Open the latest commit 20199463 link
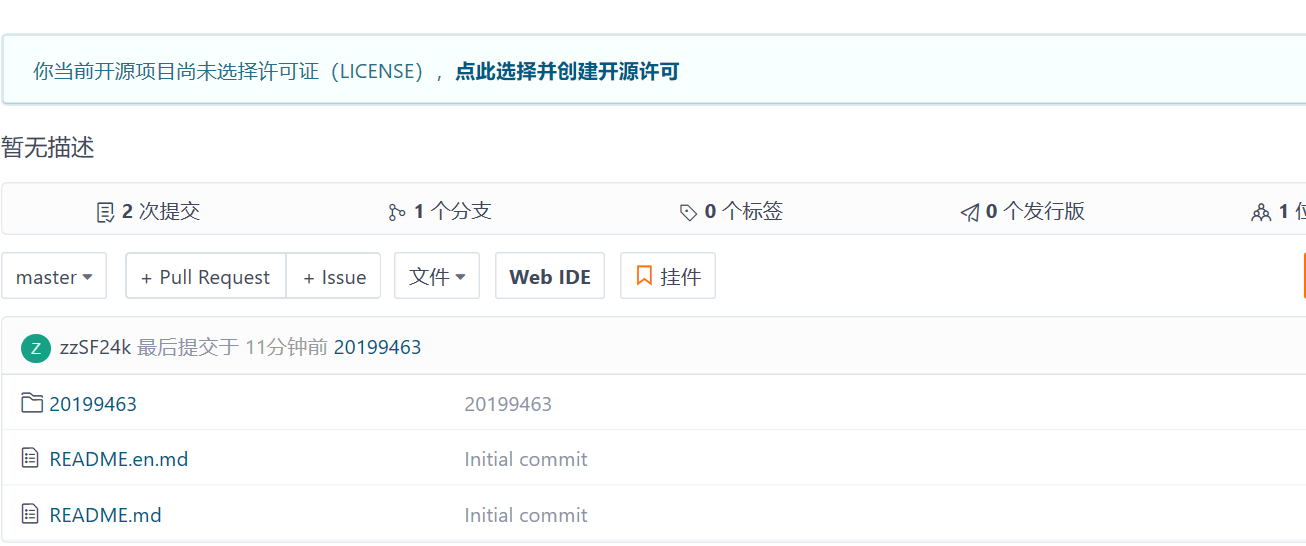Image resolution: width=1306 pixels, height=546 pixels. pos(377,347)
